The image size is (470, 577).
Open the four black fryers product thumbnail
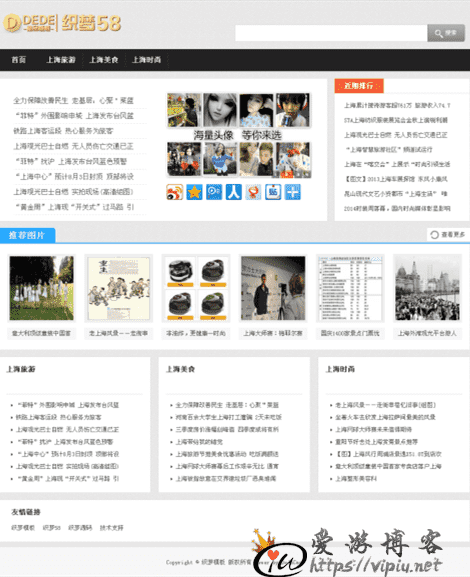196,288
